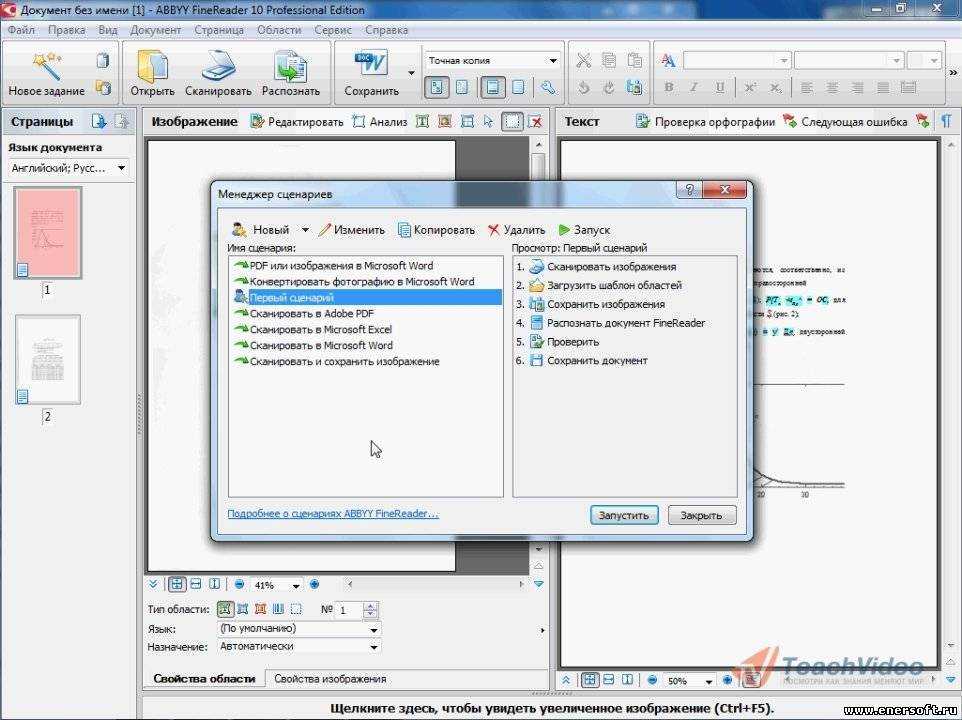Click the № area number field

coord(351,610)
